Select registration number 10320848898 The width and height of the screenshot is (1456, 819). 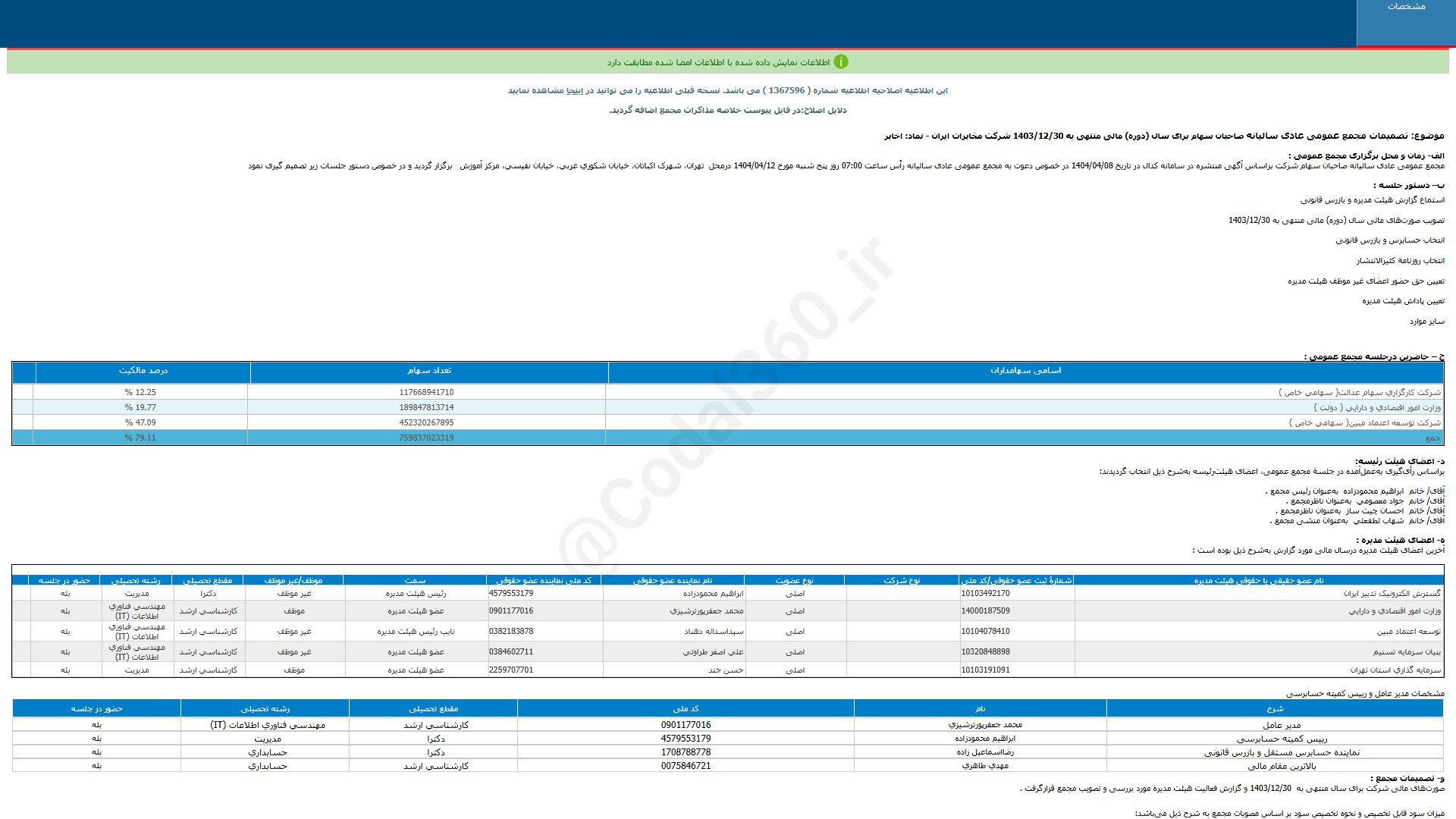[985, 652]
